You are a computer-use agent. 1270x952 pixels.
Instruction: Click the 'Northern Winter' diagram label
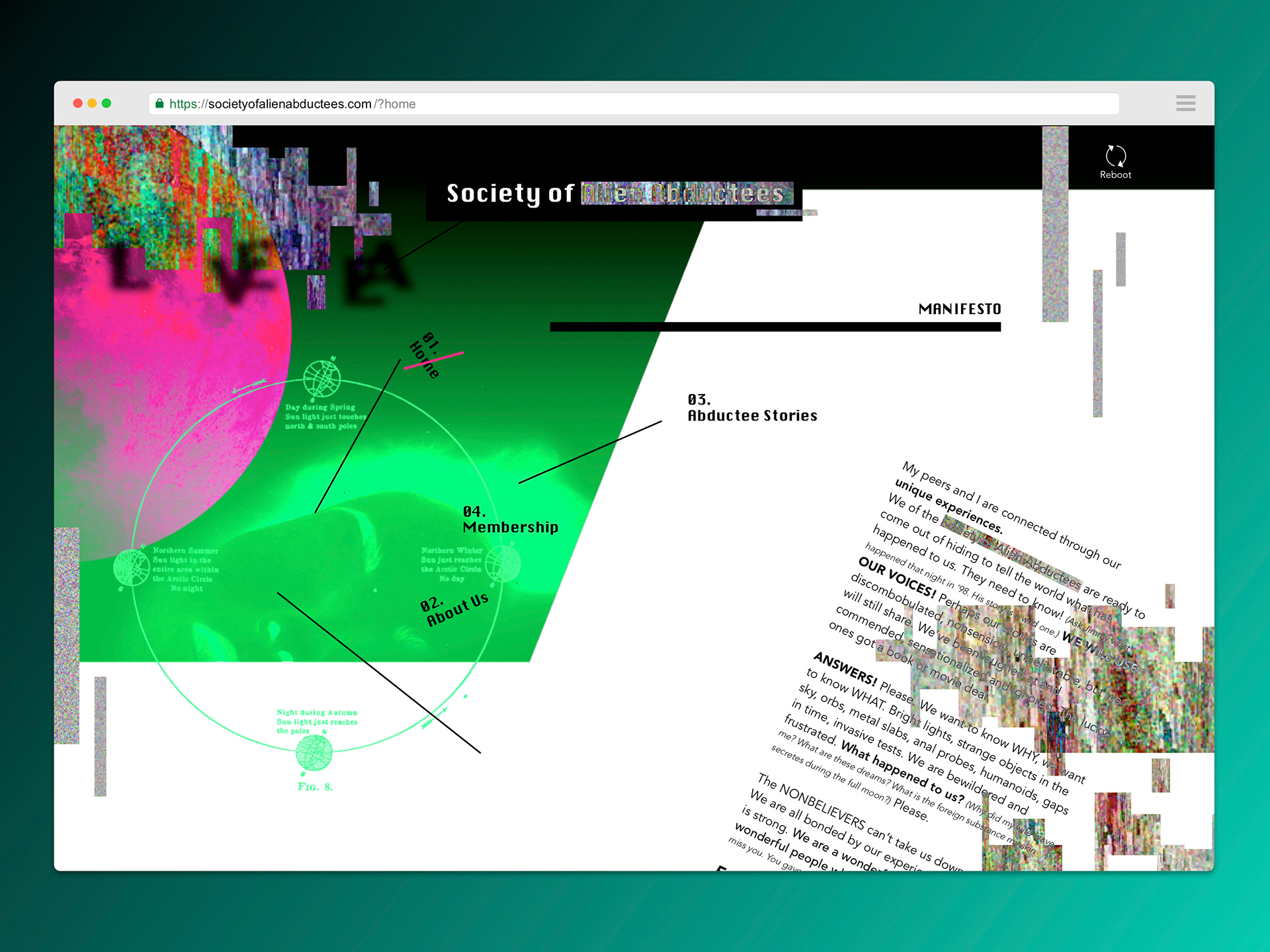pos(452,564)
